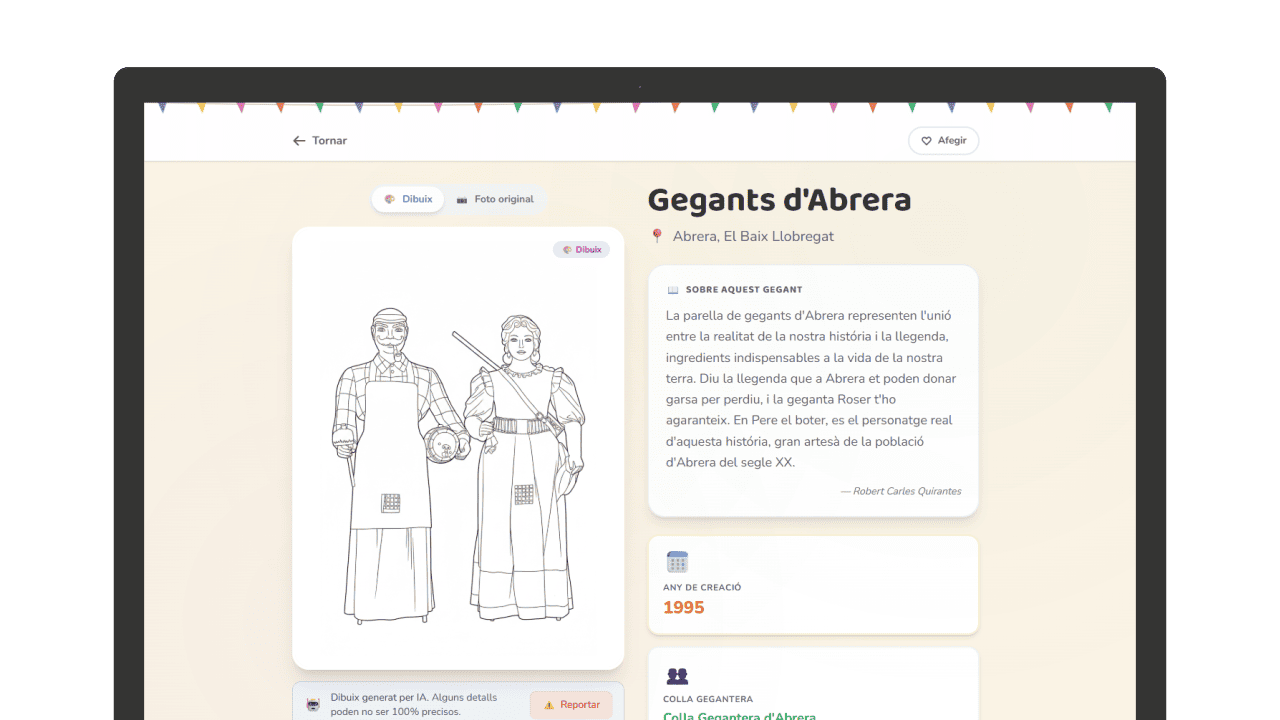Screen dimensions: 1280x720
Task: Click the heart icon in Afegir button
Action: [926, 141]
